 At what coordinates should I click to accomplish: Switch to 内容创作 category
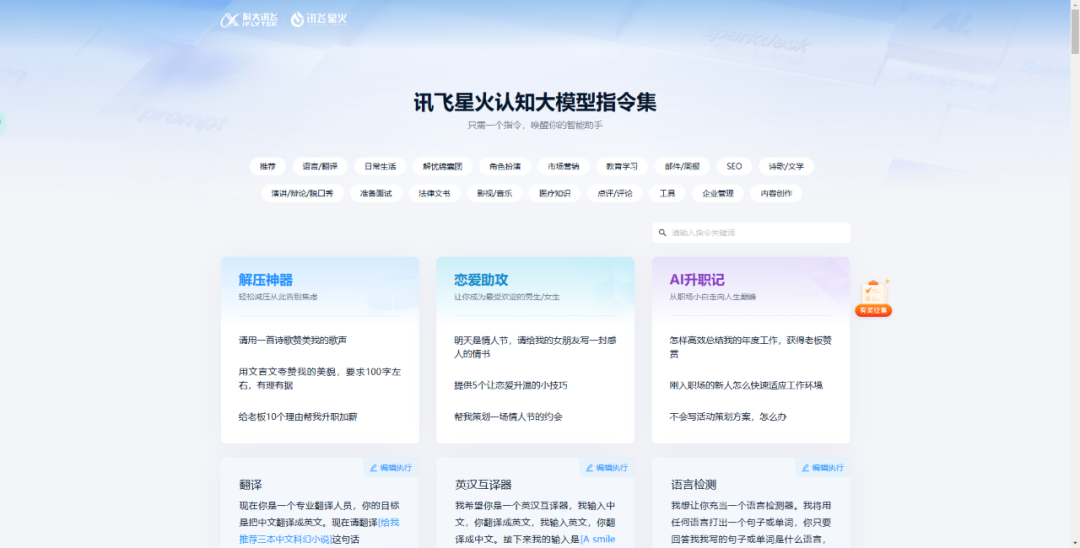[x=776, y=193]
